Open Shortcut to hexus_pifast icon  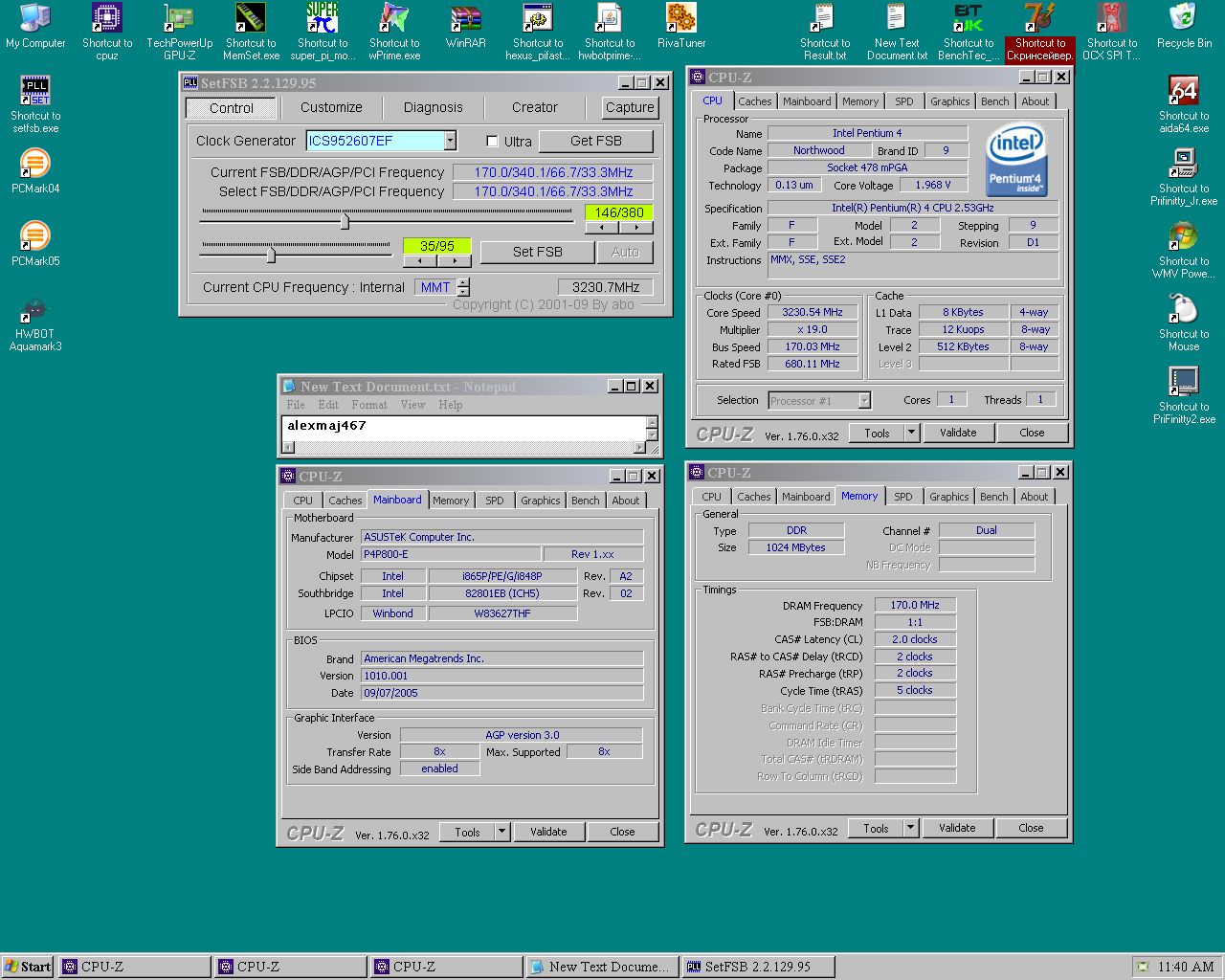tap(538, 32)
